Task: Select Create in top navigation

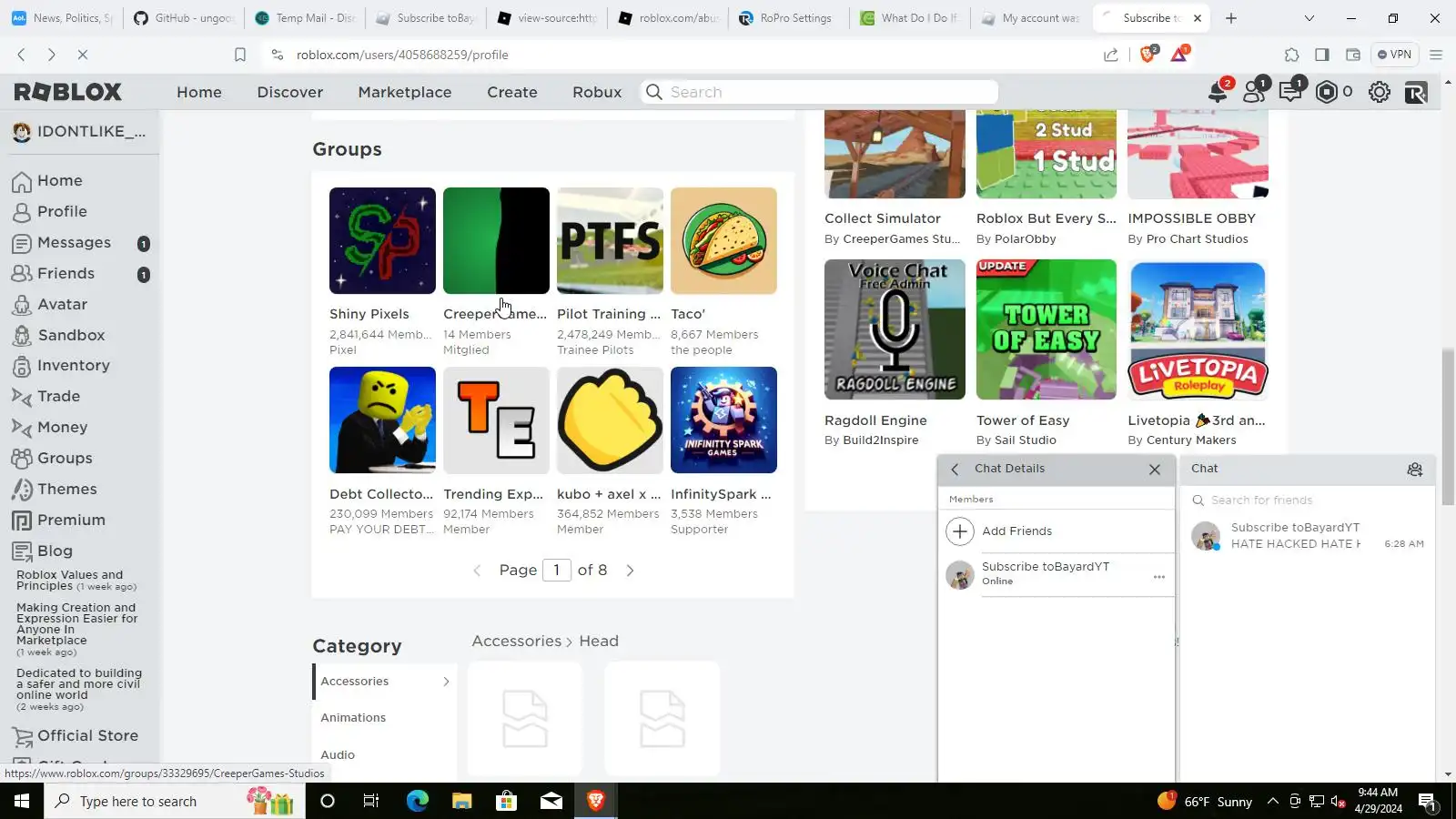Action: pyautogui.click(x=512, y=92)
